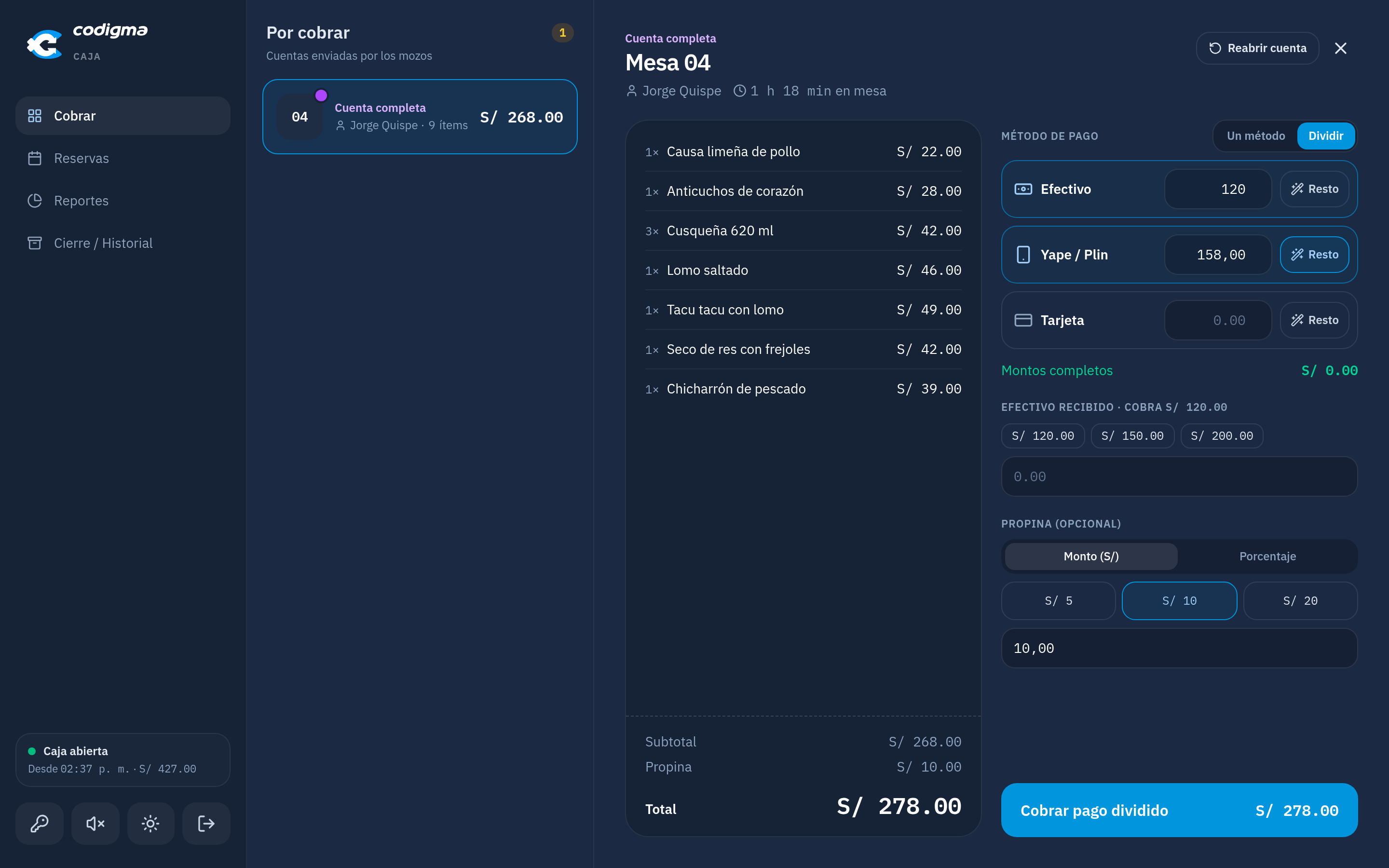The height and width of the screenshot is (868, 1389).
Task: Click the Yape / Plin phone icon
Action: (1023, 254)
